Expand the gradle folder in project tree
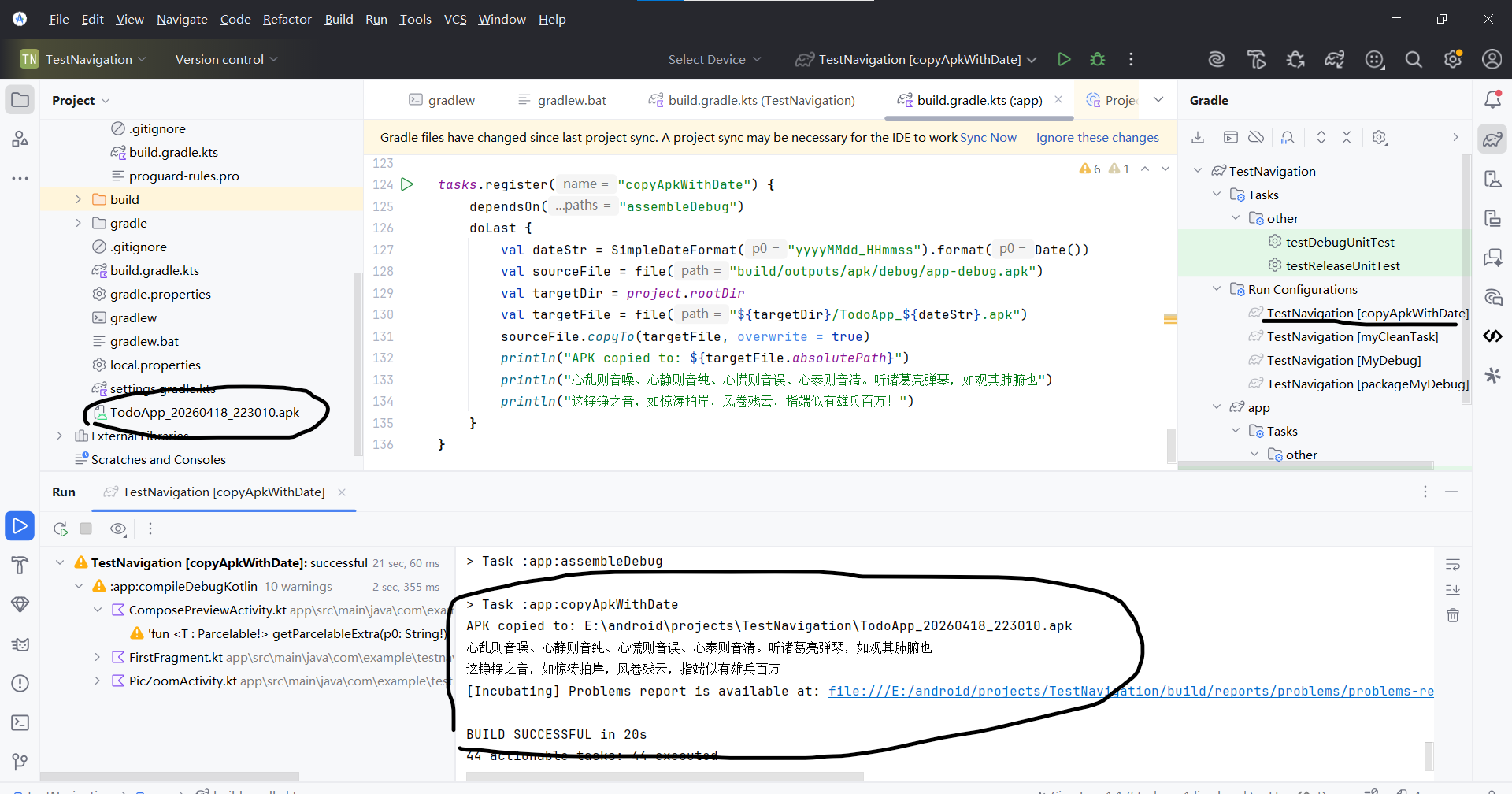The image size is (1512, 794). (78, 223)
